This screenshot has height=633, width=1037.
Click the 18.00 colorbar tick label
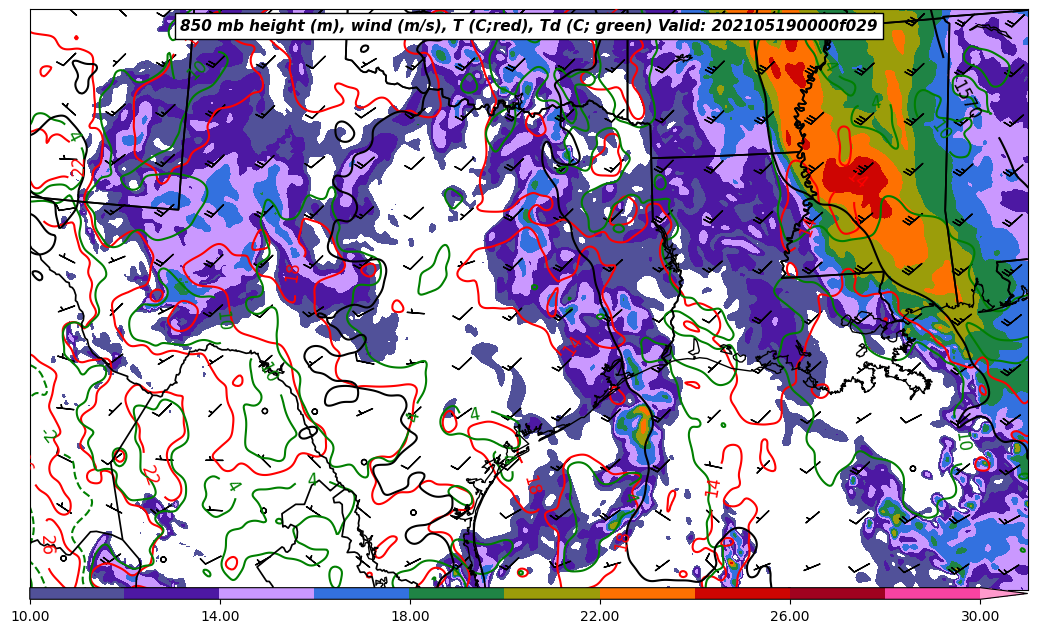pos(410,617)
